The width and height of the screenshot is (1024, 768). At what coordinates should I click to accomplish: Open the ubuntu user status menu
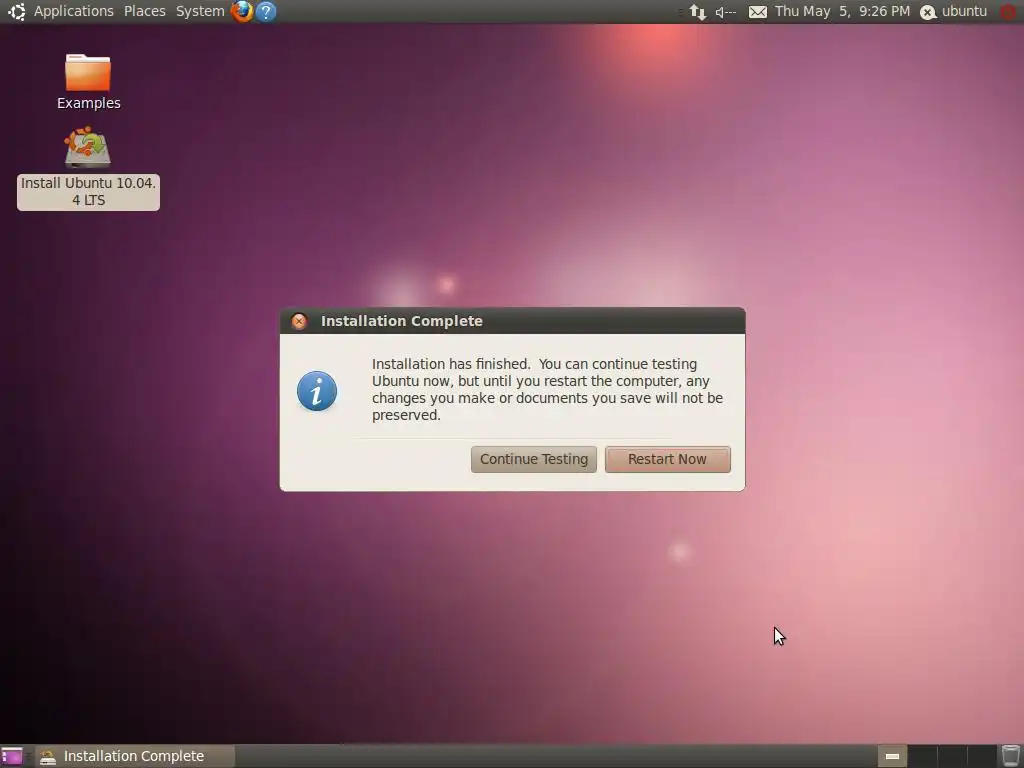tap(953, 11)
